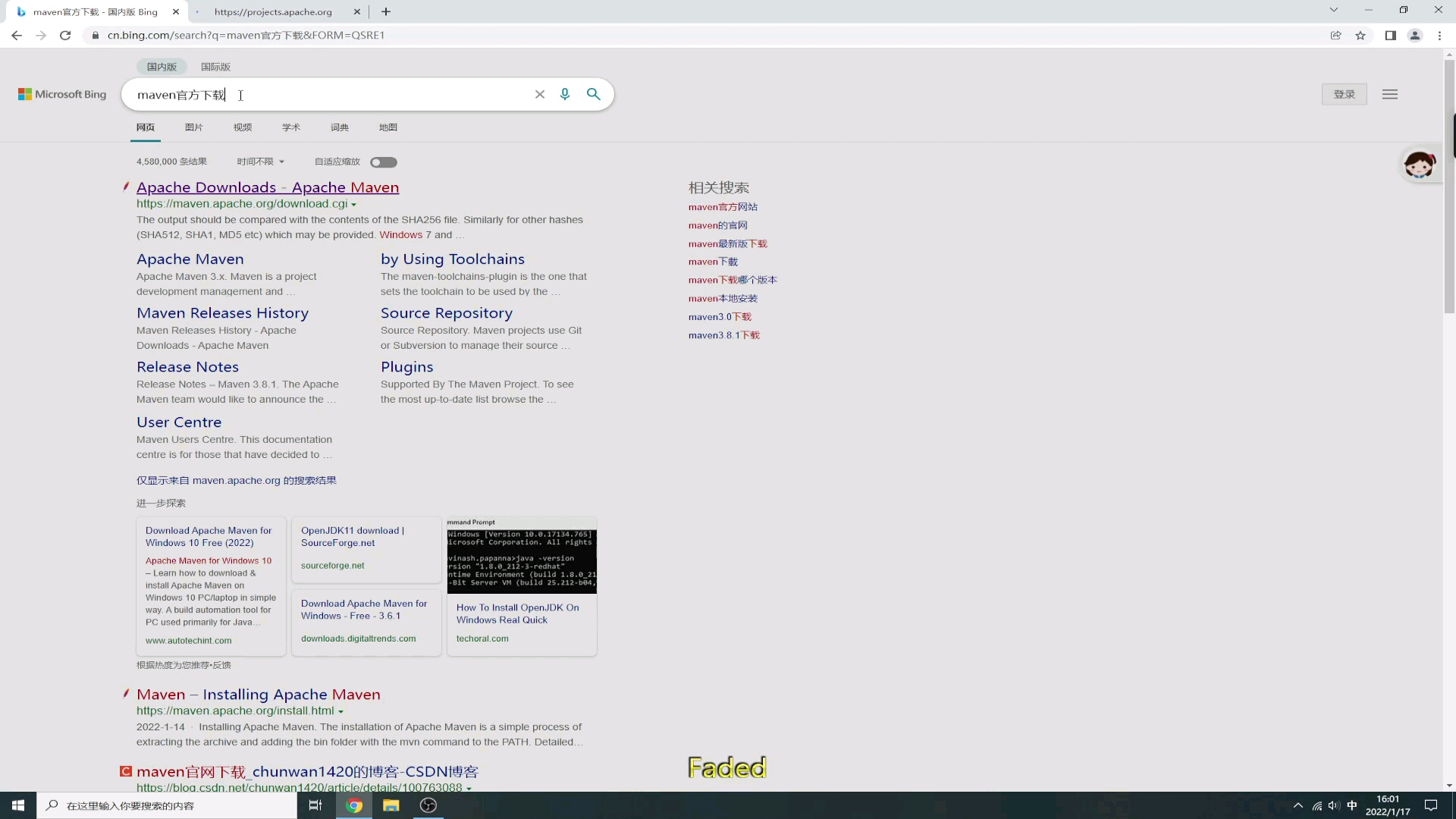The height and width of the screenshot is (819, 1456).
Task: Reload the page with refresh icon
Action: (65, 35)
